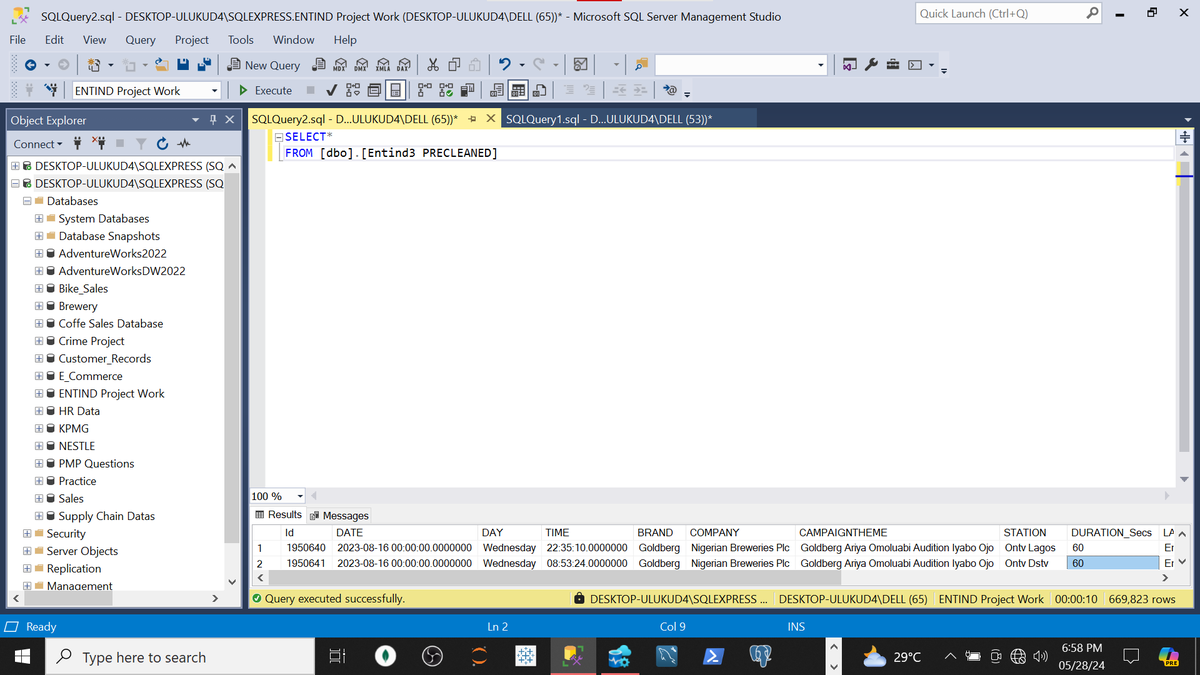The width and height of the screenshot is (1200, 675).
Task: Open the Object Explorer window position dropdown
Action: coord(196,120)
